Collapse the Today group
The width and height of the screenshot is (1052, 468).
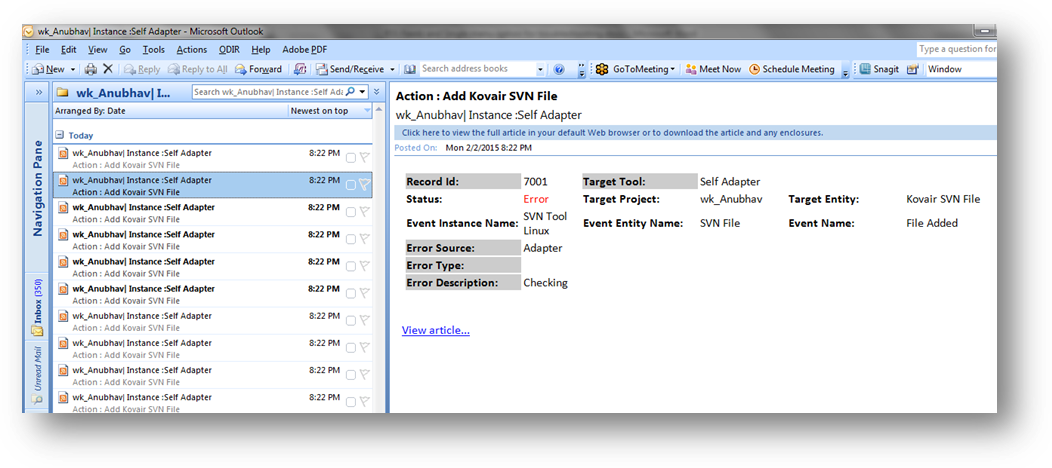click(60, 135)
